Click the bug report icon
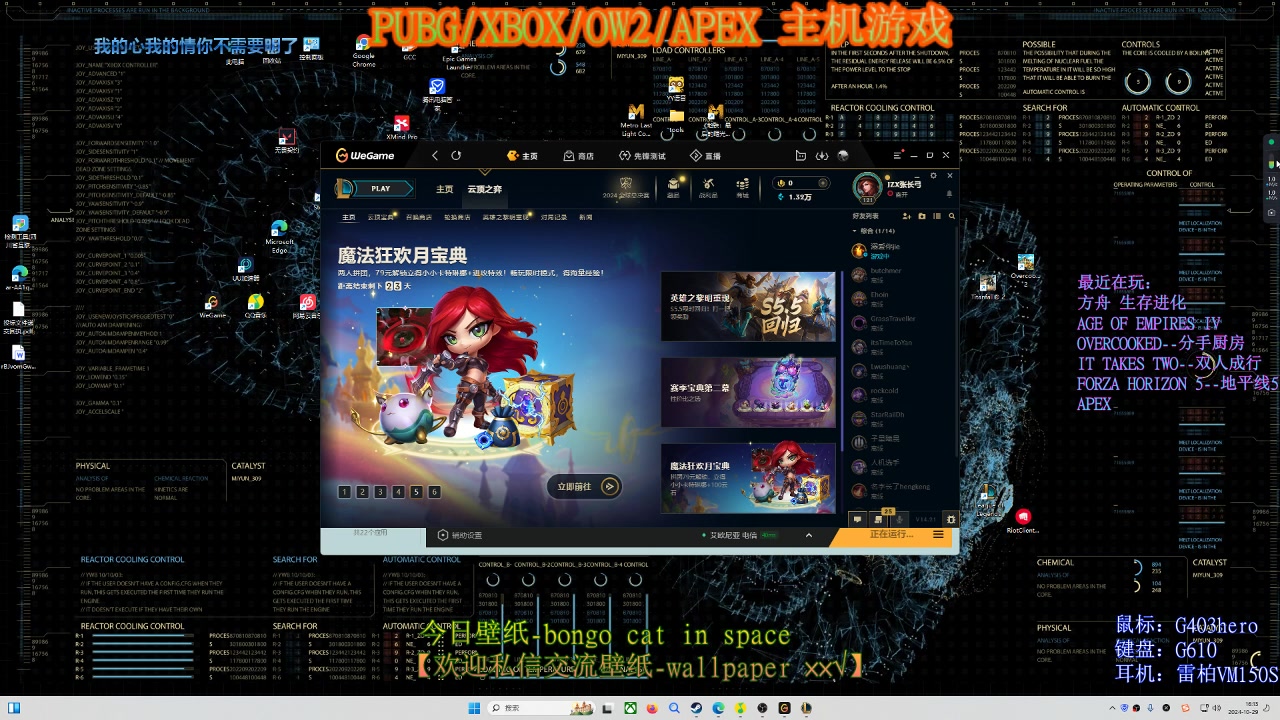 [951, 519]
